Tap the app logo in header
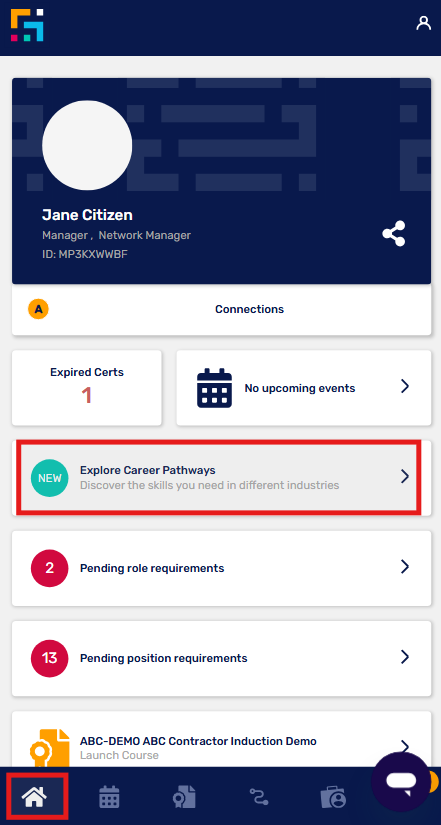Viewport: 441px width, 825px height. [27, 25]
